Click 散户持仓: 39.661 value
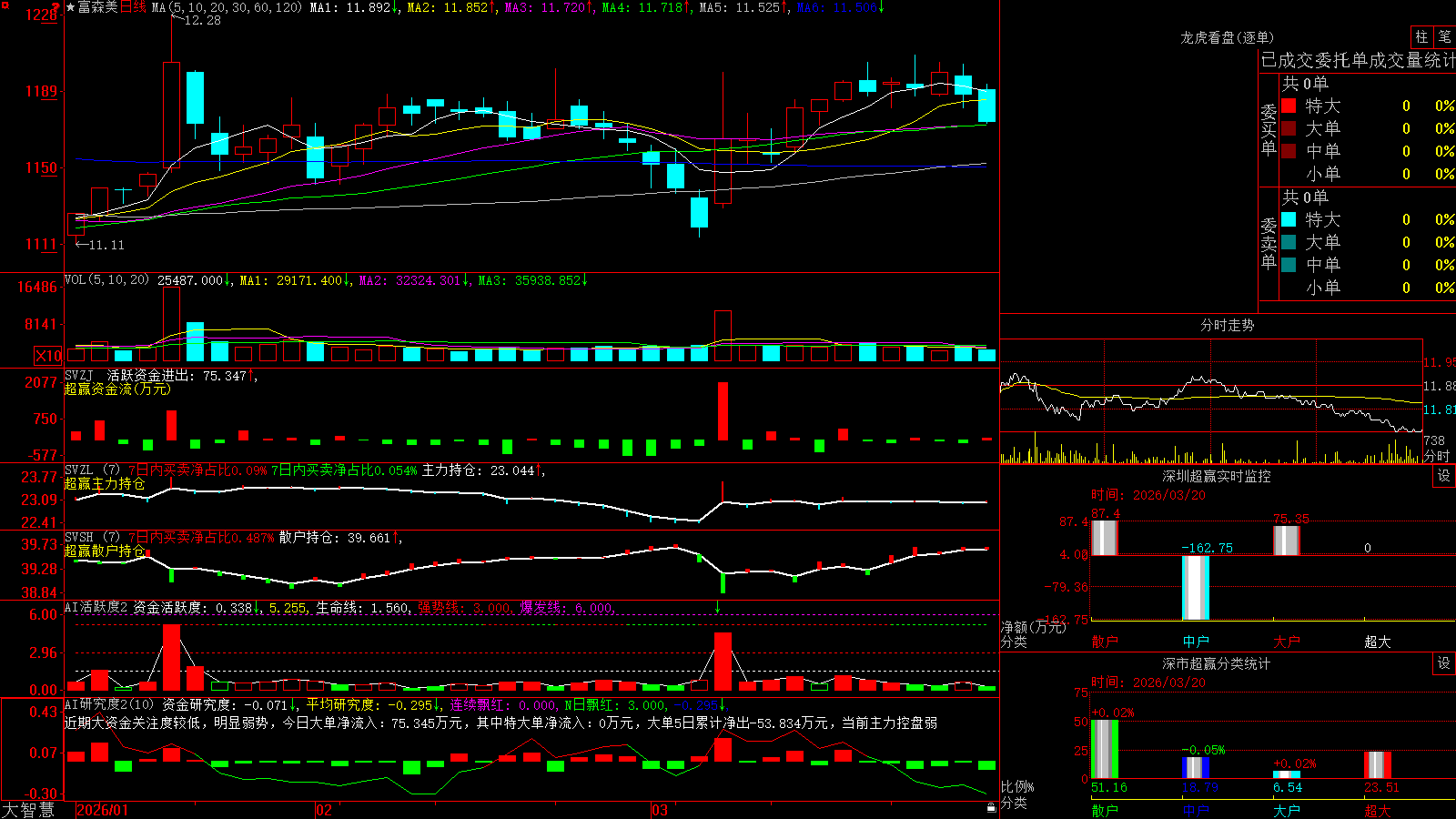Viewport: 1456px width, 819px height. [x=335, y=537]
